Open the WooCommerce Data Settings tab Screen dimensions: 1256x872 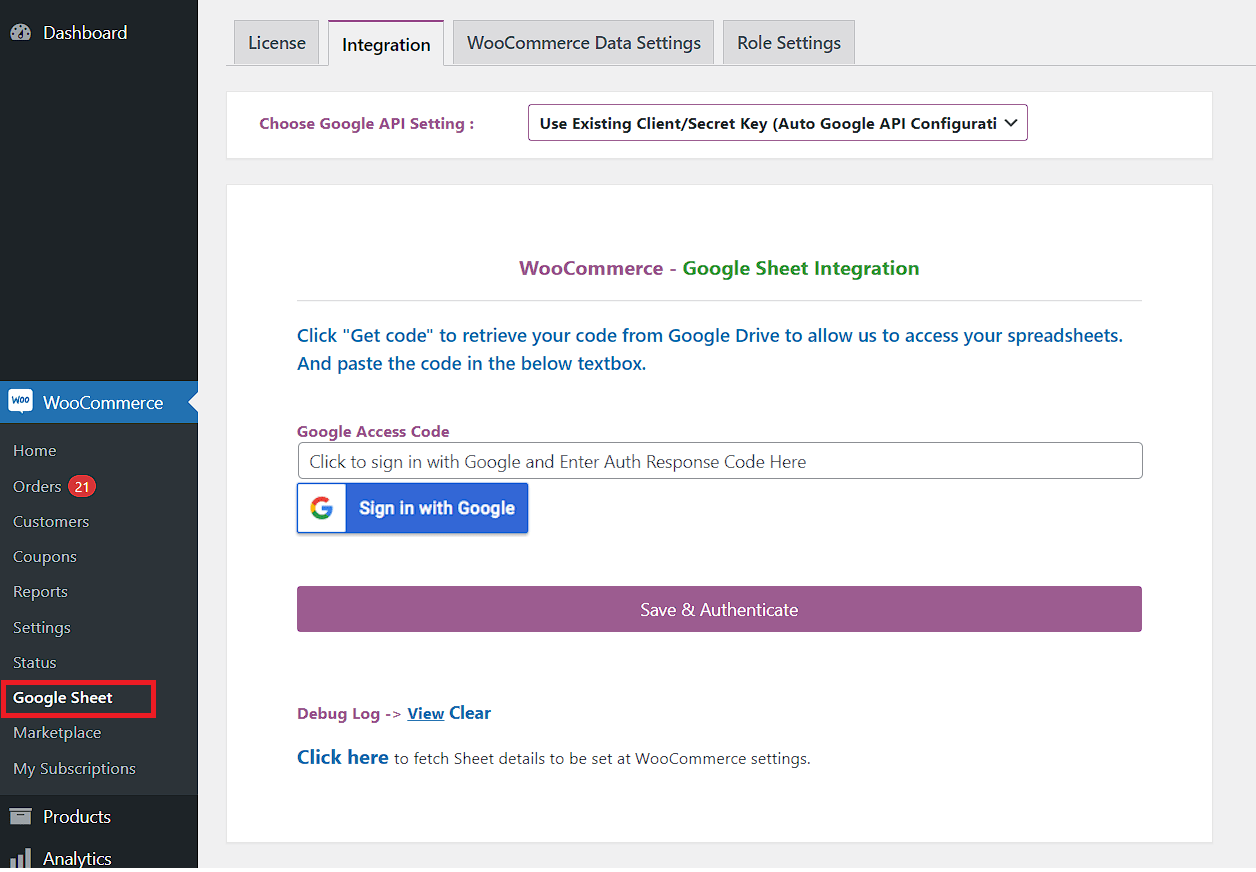click(x=584, y=43)
